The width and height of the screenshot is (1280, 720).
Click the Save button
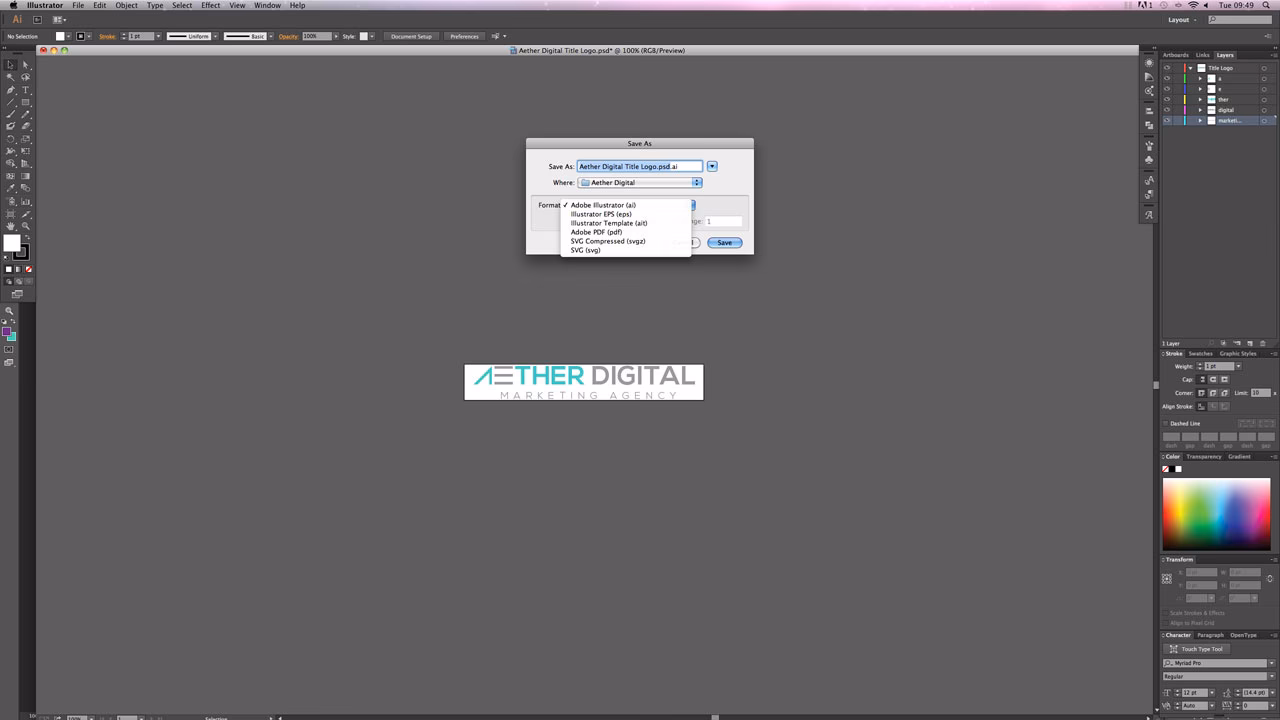tap(724, 242)
